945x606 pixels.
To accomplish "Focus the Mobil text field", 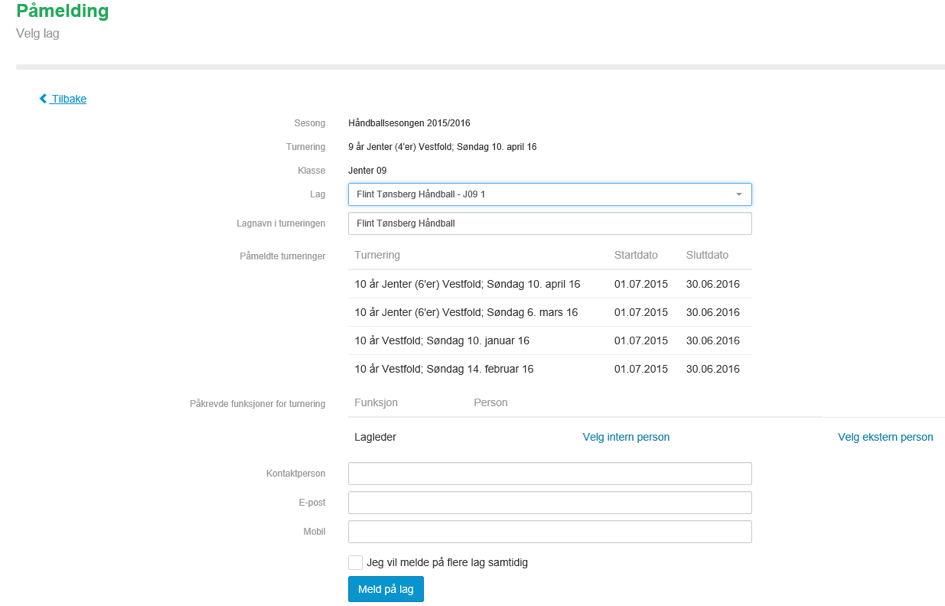I will coord(549,531).
